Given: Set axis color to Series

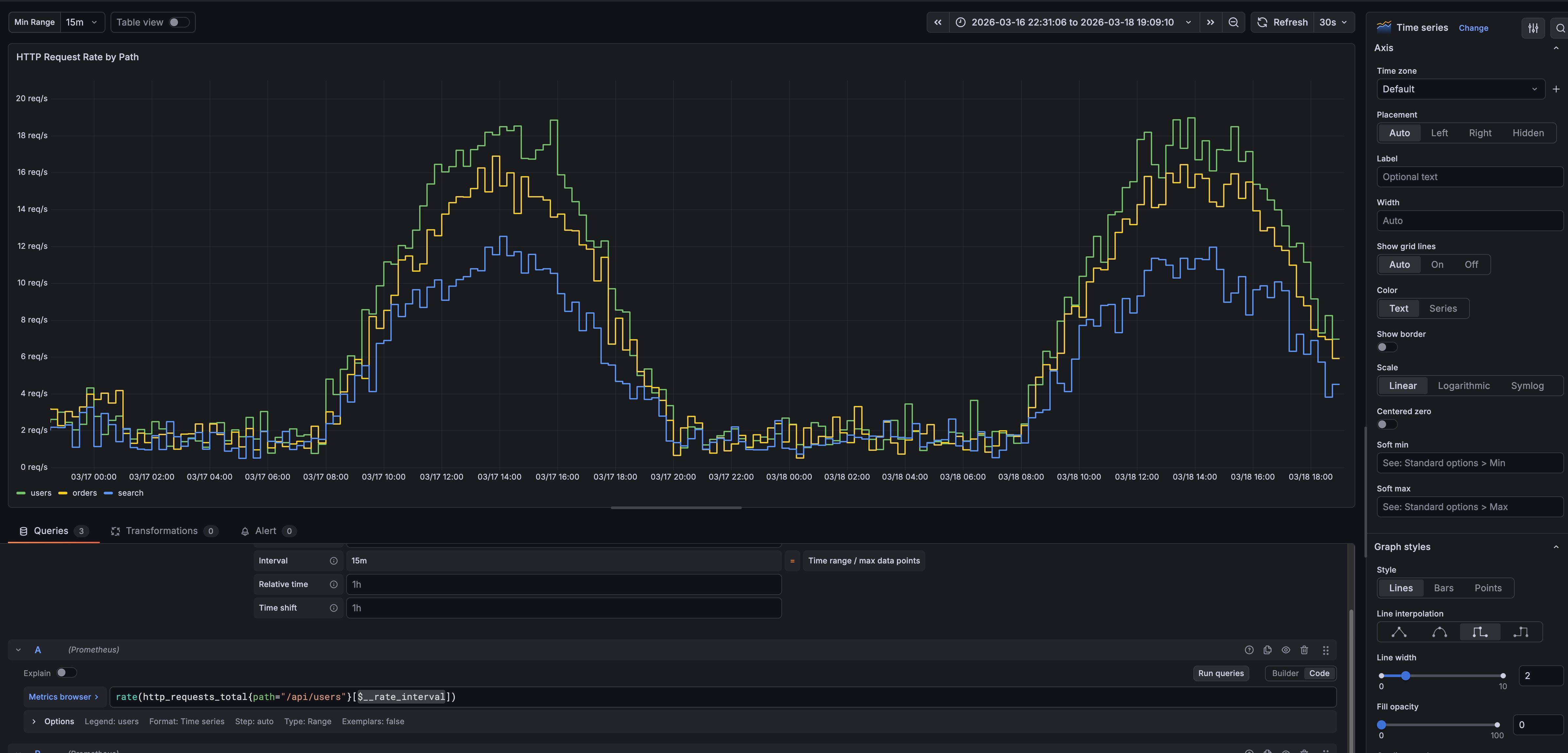Looking at the screenshot, I should point(1443,308).
